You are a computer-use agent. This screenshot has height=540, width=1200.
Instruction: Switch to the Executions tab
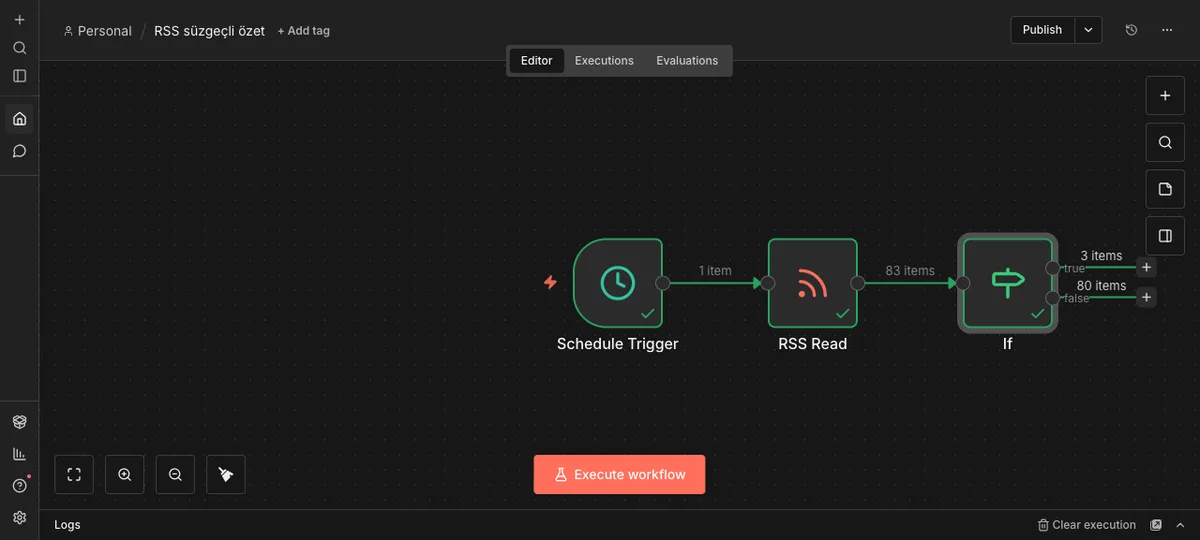[604, 61]
